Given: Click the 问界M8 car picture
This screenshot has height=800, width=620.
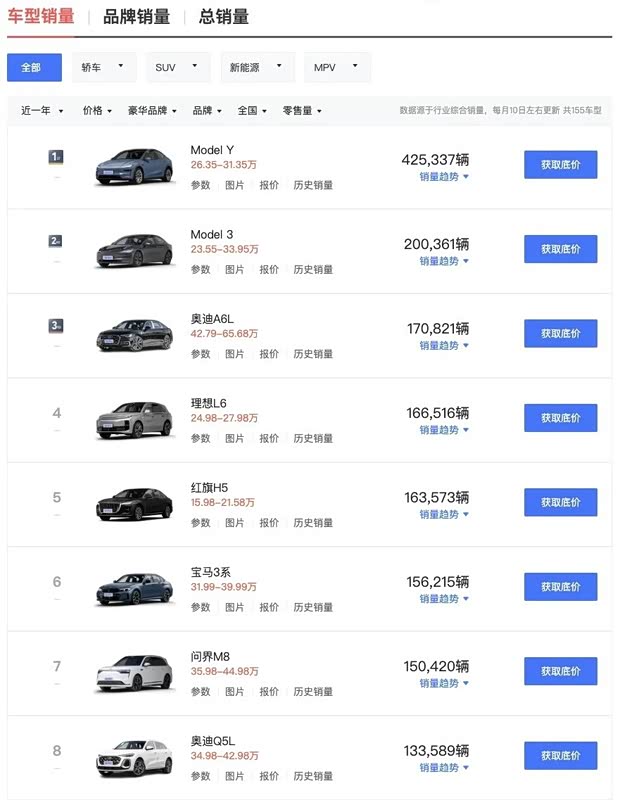Looking at the screenshot, I should tap(134, 672).
